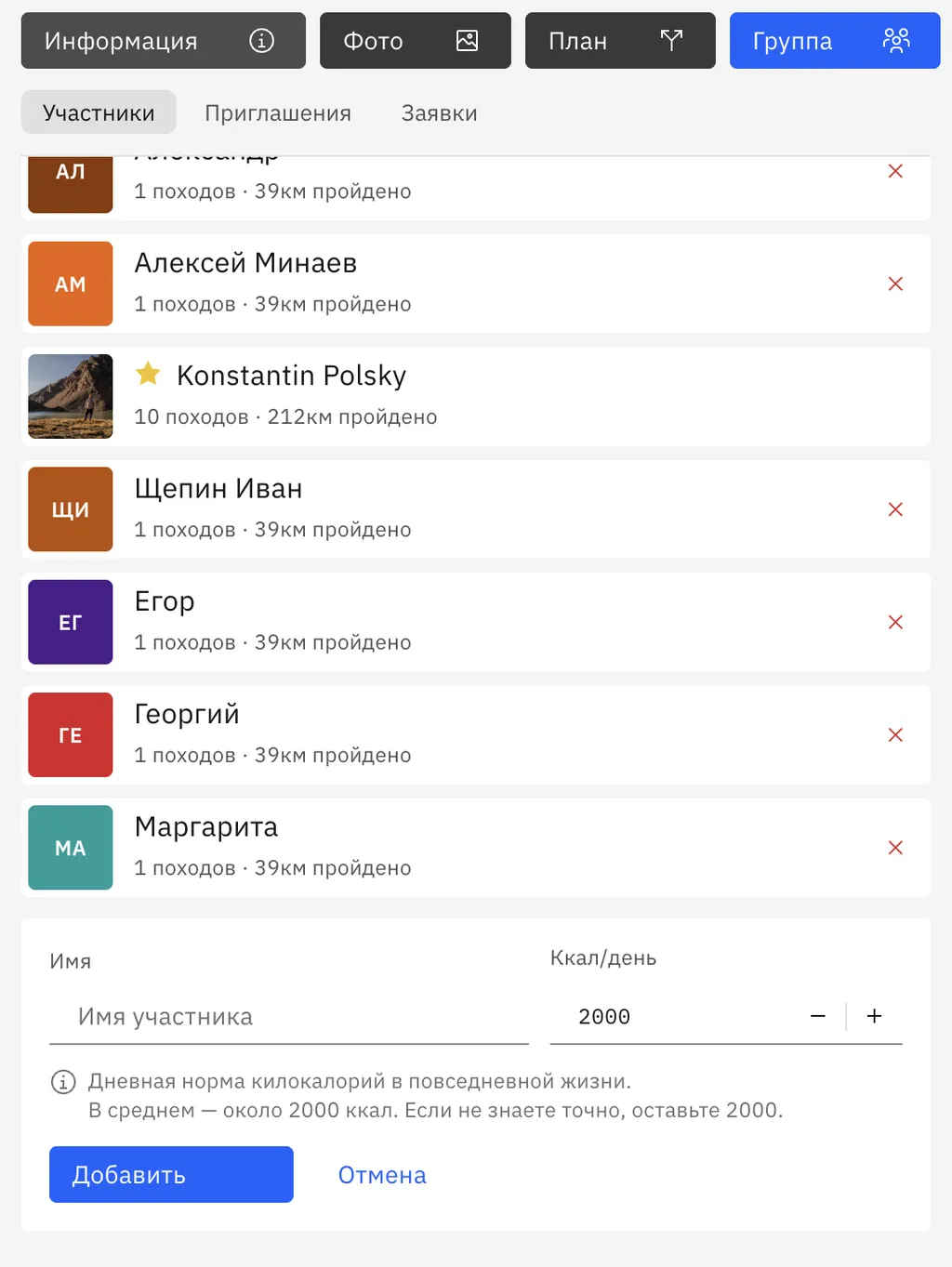The height and width of the screenshot is (1267, 952).
Task: Remove Георгий from participants list
Action: (x=895, y=734)
